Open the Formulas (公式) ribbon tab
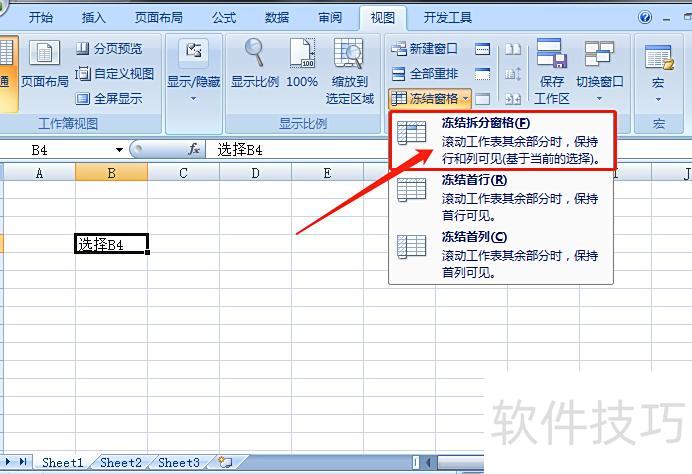692x474 pixels. [x=224, y=18]
